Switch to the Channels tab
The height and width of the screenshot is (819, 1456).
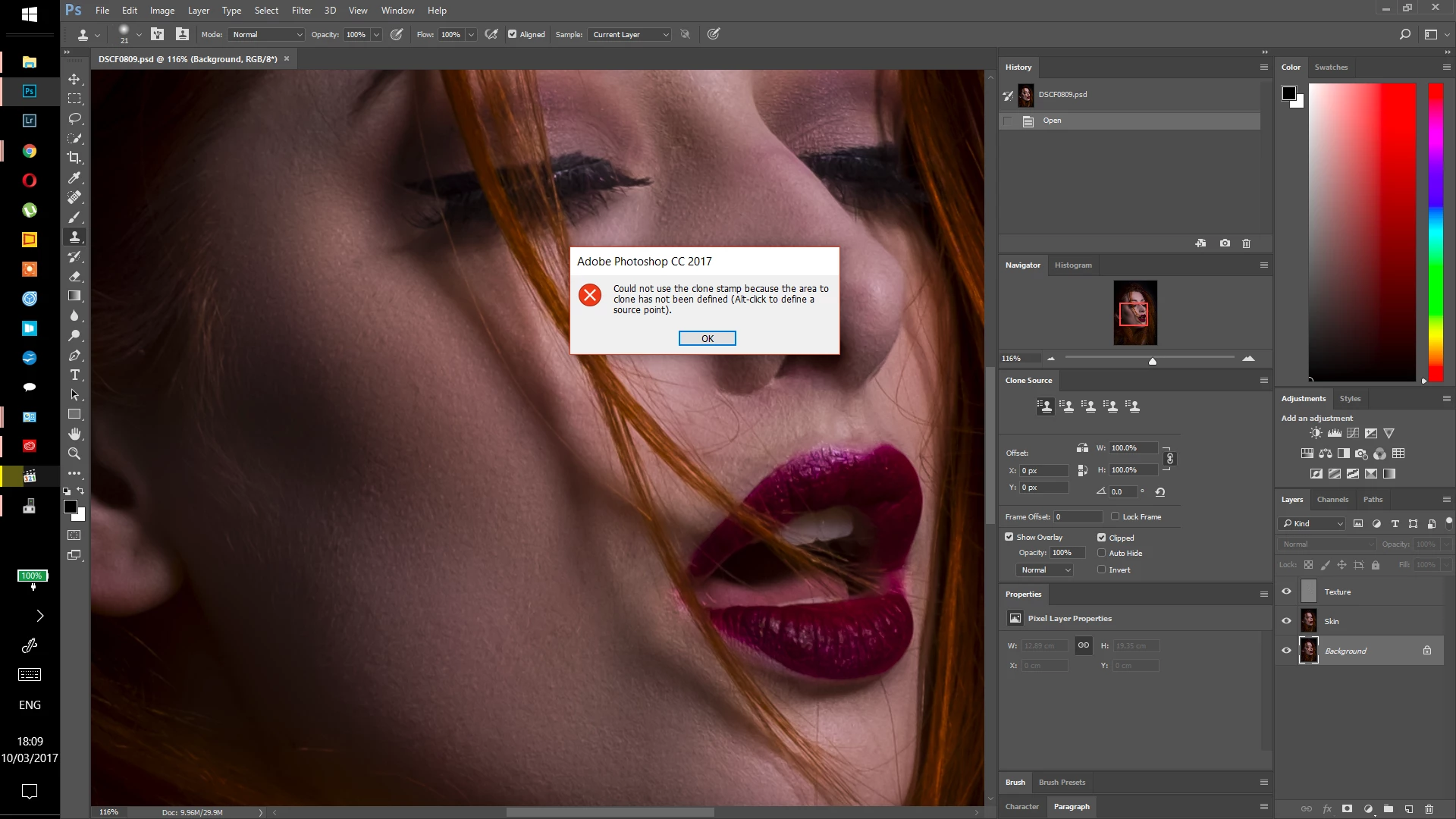[x=1332, y=499]
